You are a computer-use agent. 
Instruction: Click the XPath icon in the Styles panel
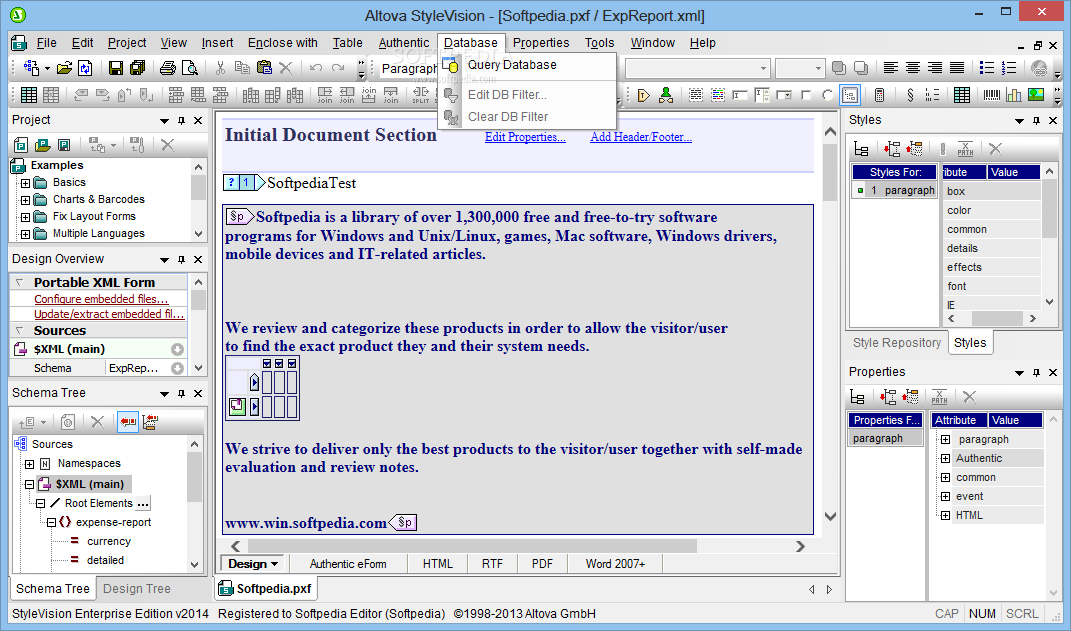click(x=965, y=148)
